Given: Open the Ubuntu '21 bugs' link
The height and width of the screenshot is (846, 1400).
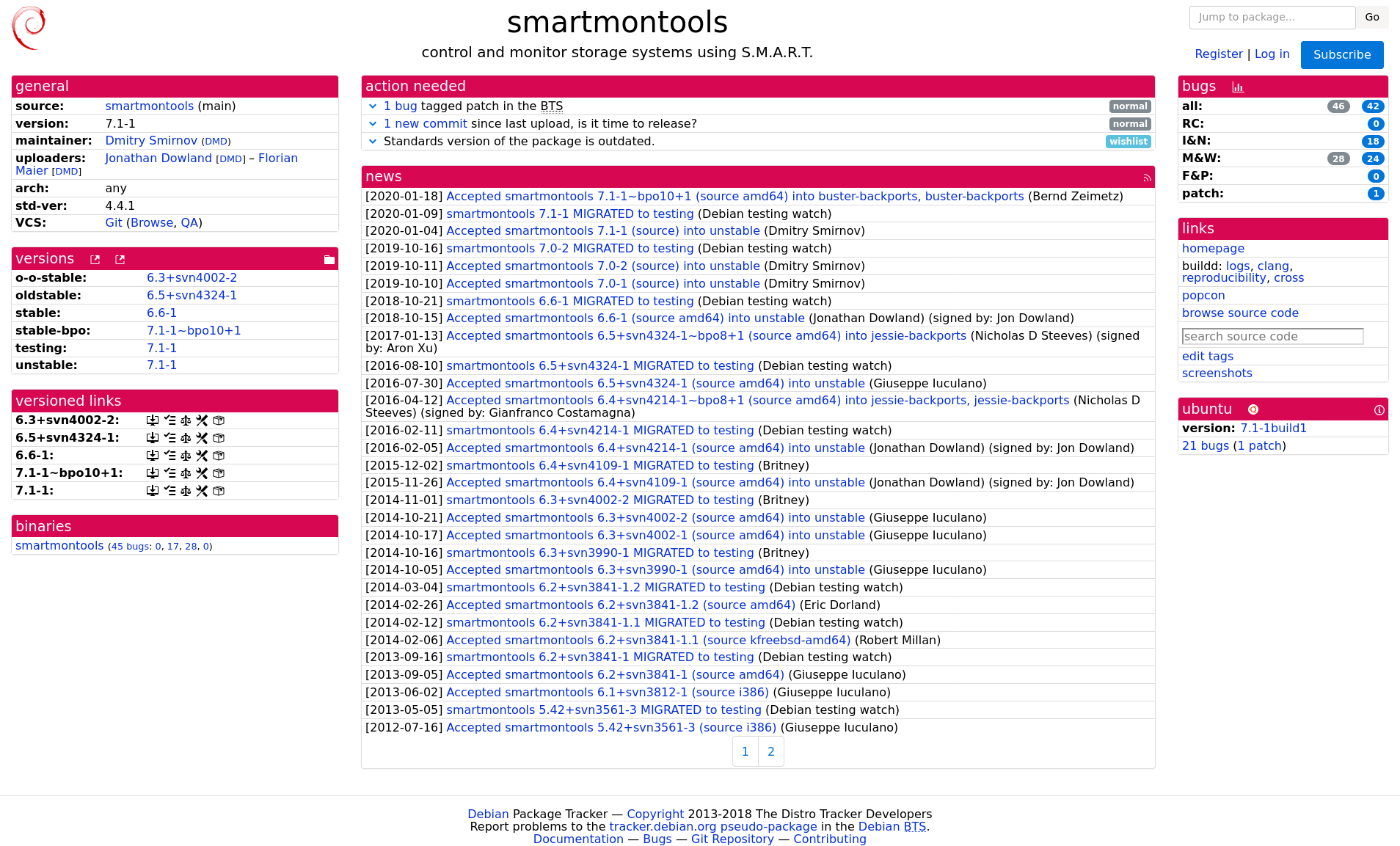Looking at the screenshot, I should [1206, 446].
